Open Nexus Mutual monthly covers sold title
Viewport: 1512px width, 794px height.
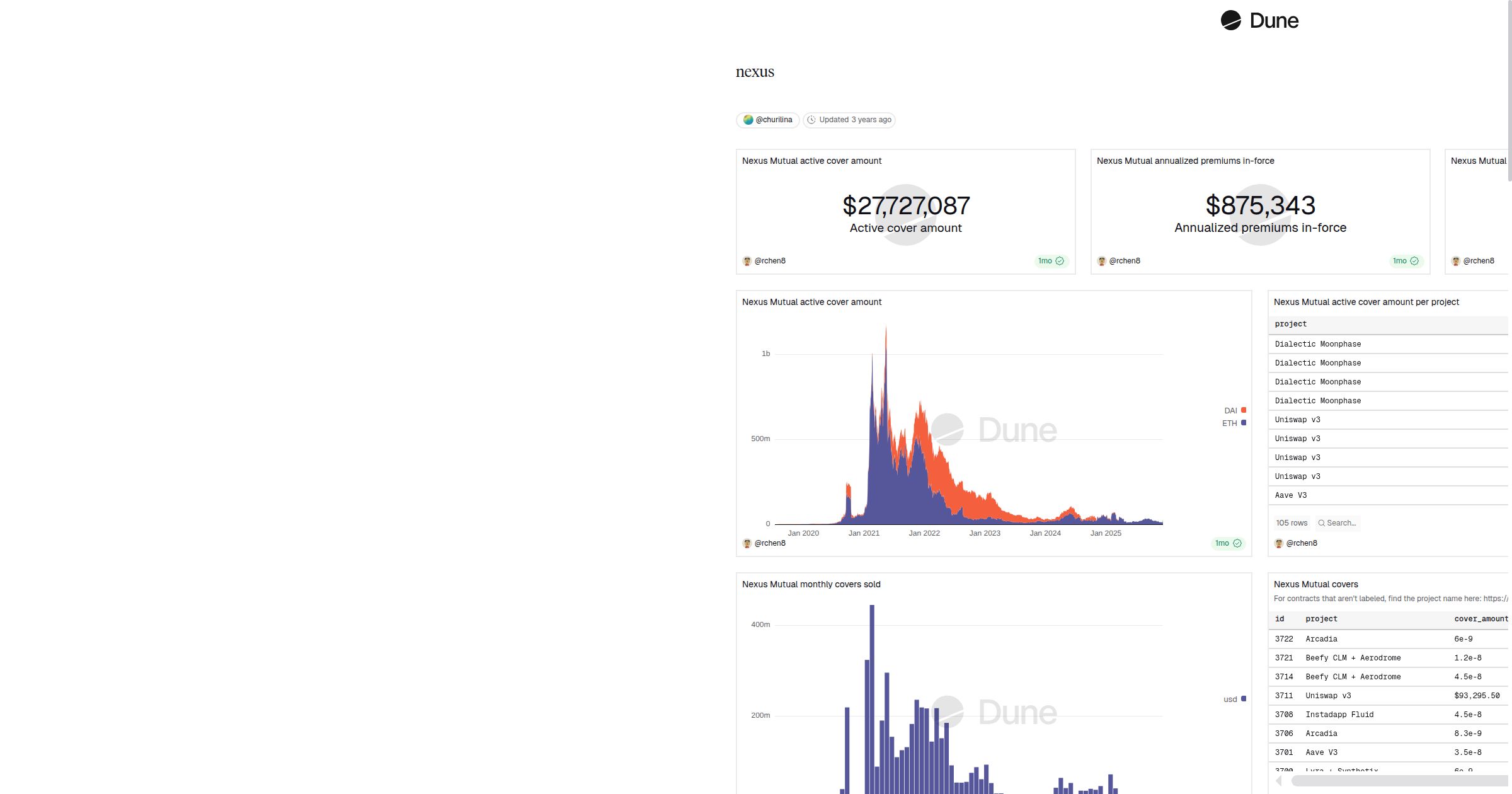pos(811,584)
